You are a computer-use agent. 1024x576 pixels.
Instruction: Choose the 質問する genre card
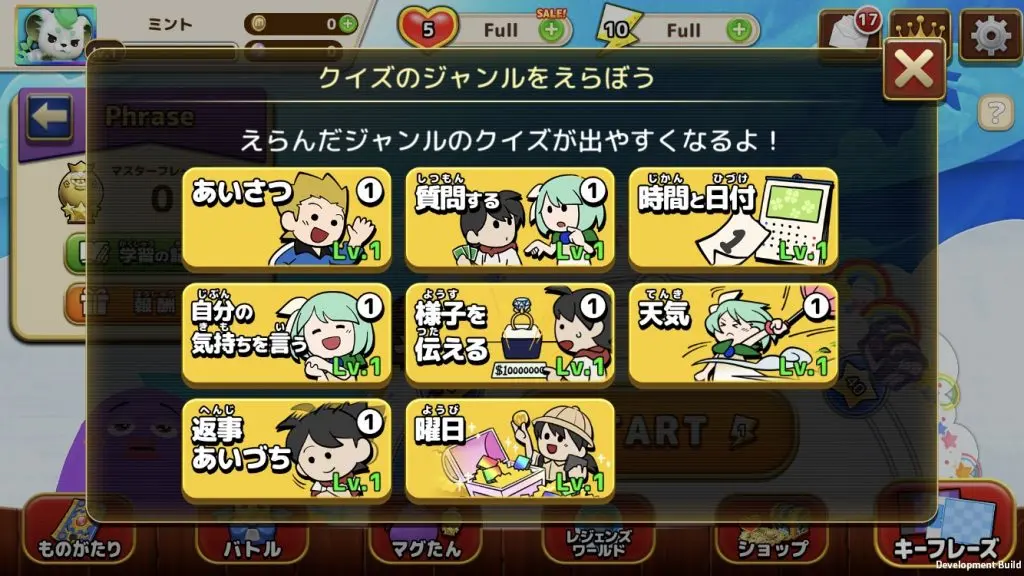coord(510,218)
